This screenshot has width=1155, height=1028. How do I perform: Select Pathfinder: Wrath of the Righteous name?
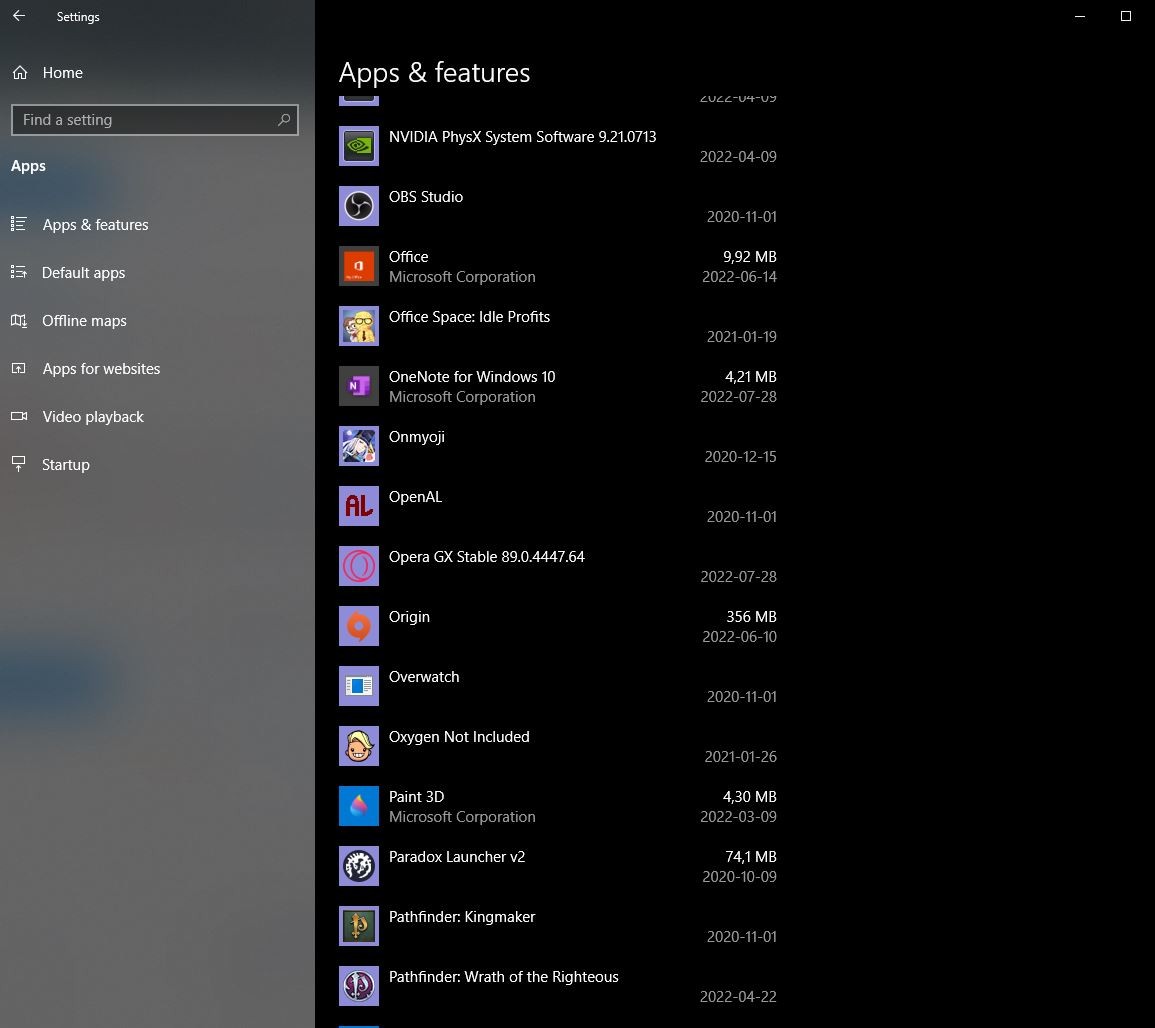coord(504,977)
